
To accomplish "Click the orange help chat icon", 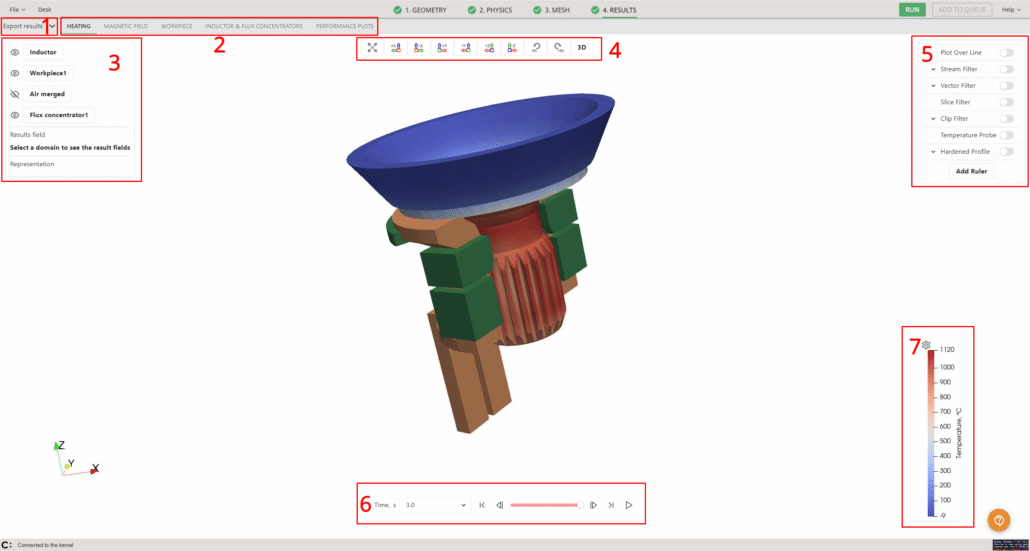I will (x=998, y=520).
